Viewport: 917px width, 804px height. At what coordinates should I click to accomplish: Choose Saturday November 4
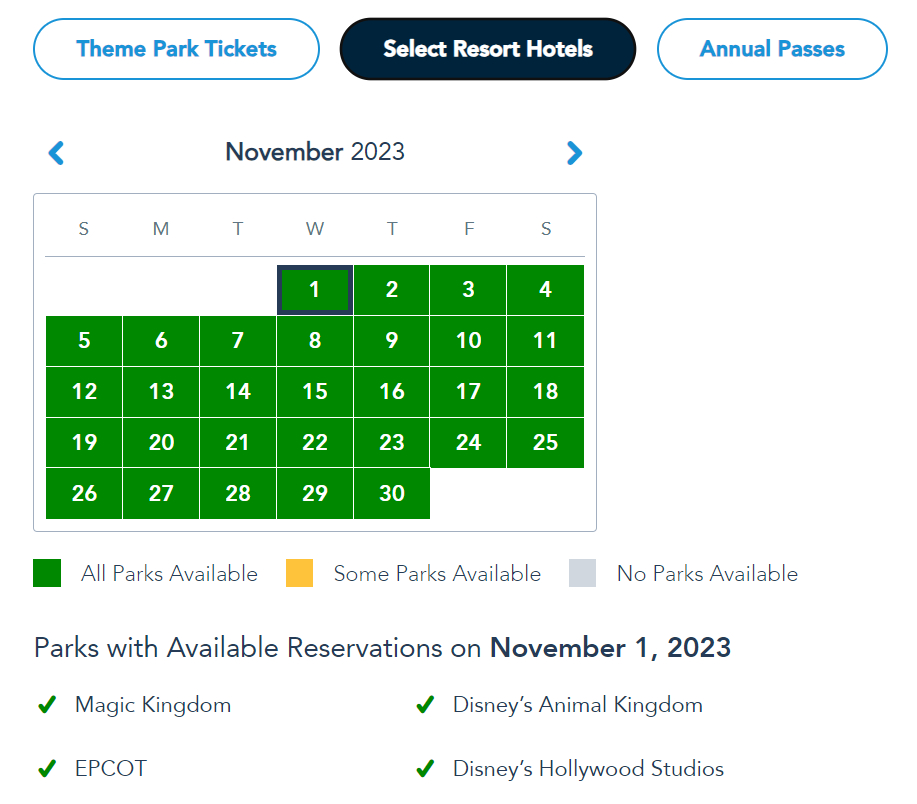545,290
